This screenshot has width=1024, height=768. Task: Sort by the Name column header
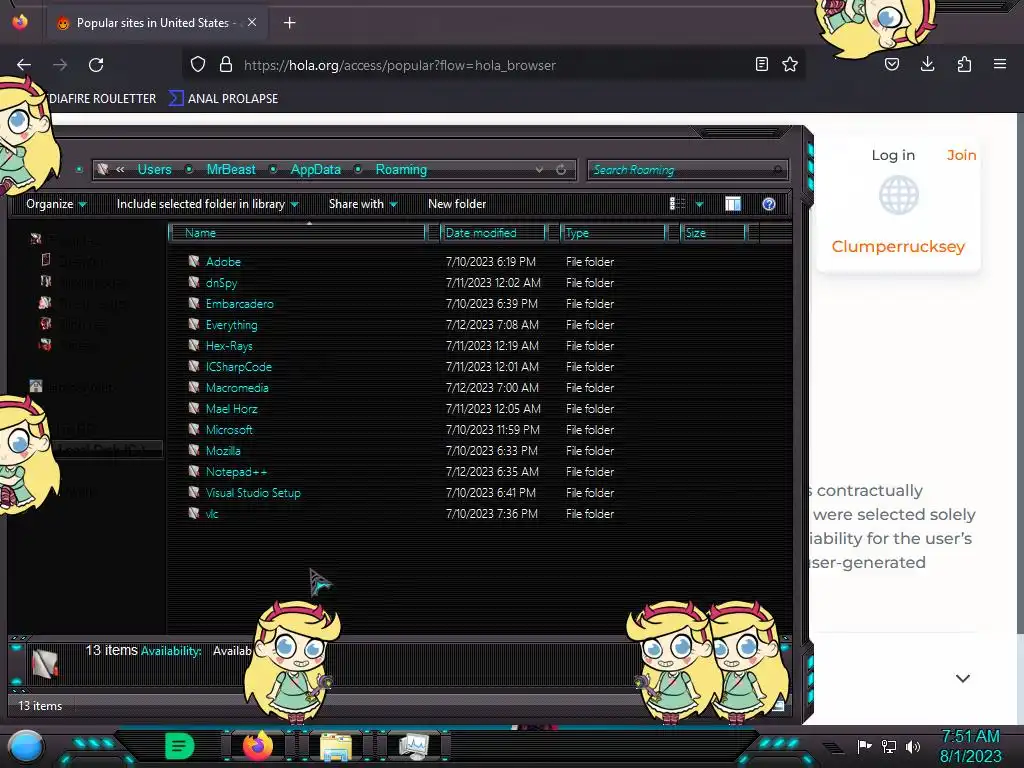pyautogui.click(x=297, y=233)
